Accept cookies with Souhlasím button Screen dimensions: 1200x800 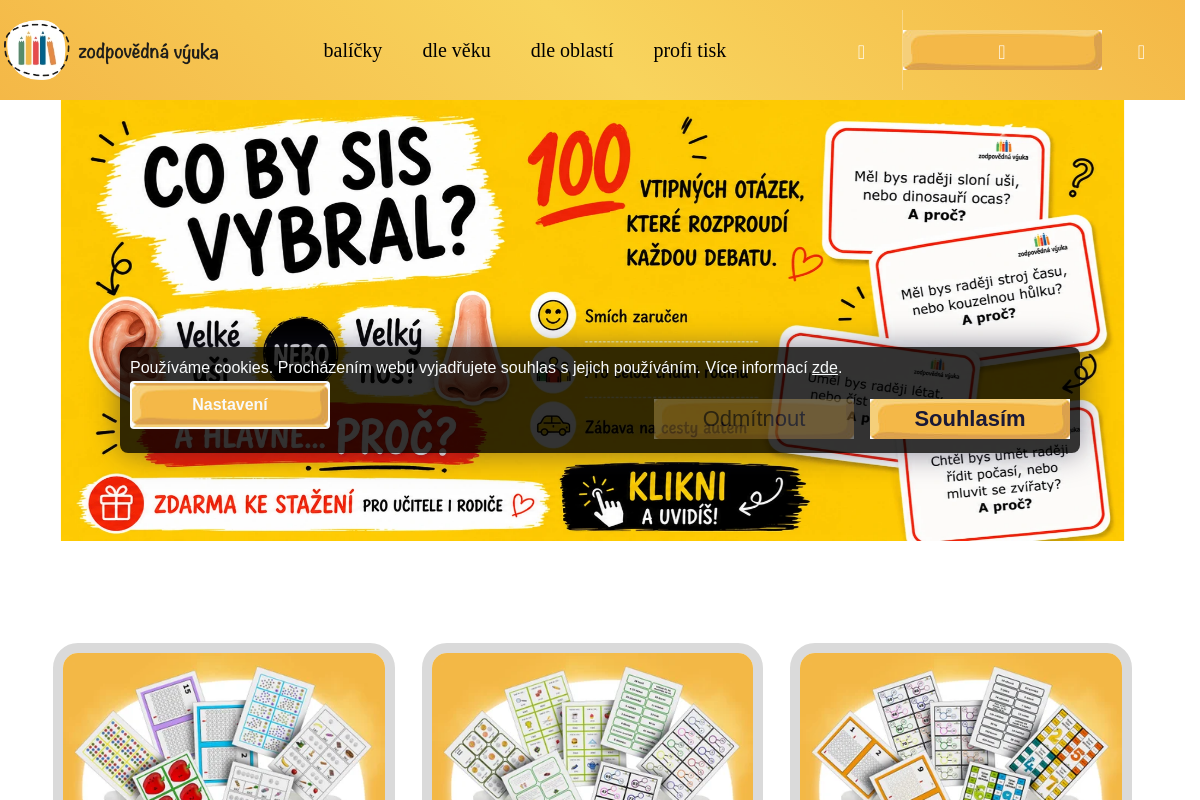pyautogui.click(x=970, y=419)
